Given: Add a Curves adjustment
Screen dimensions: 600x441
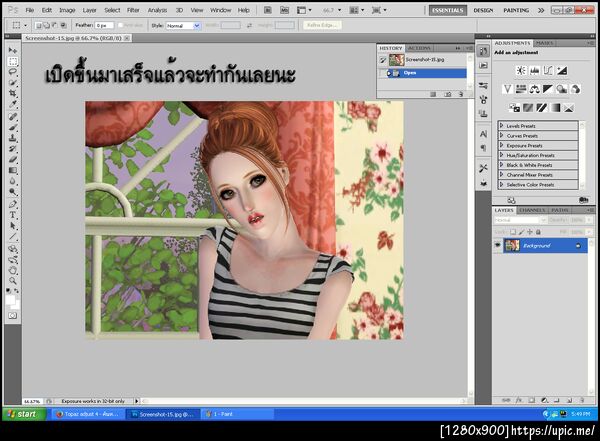Looking at the screenshot, I should click(548, 70).
